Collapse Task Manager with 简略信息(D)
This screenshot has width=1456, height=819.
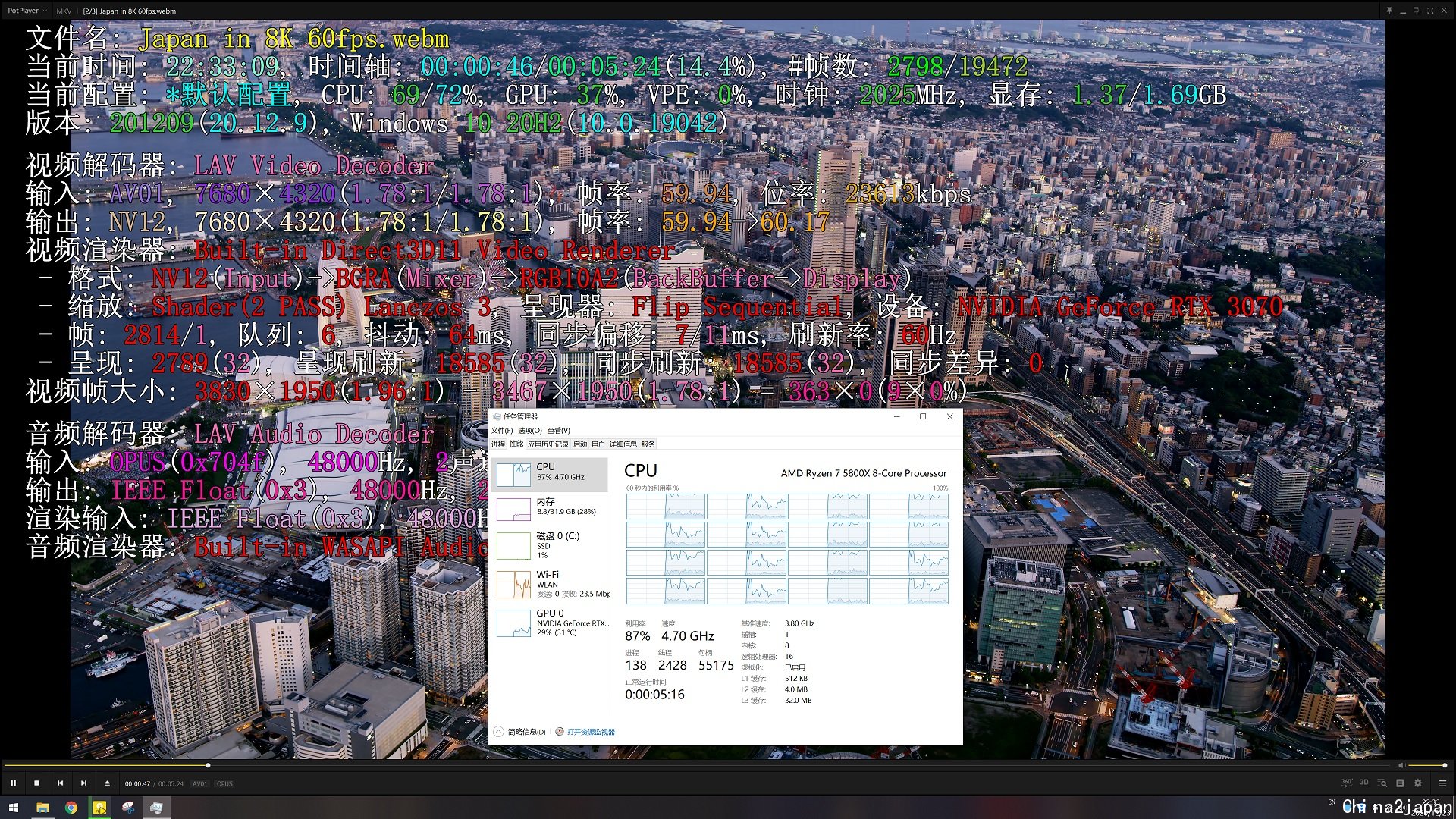519,732
